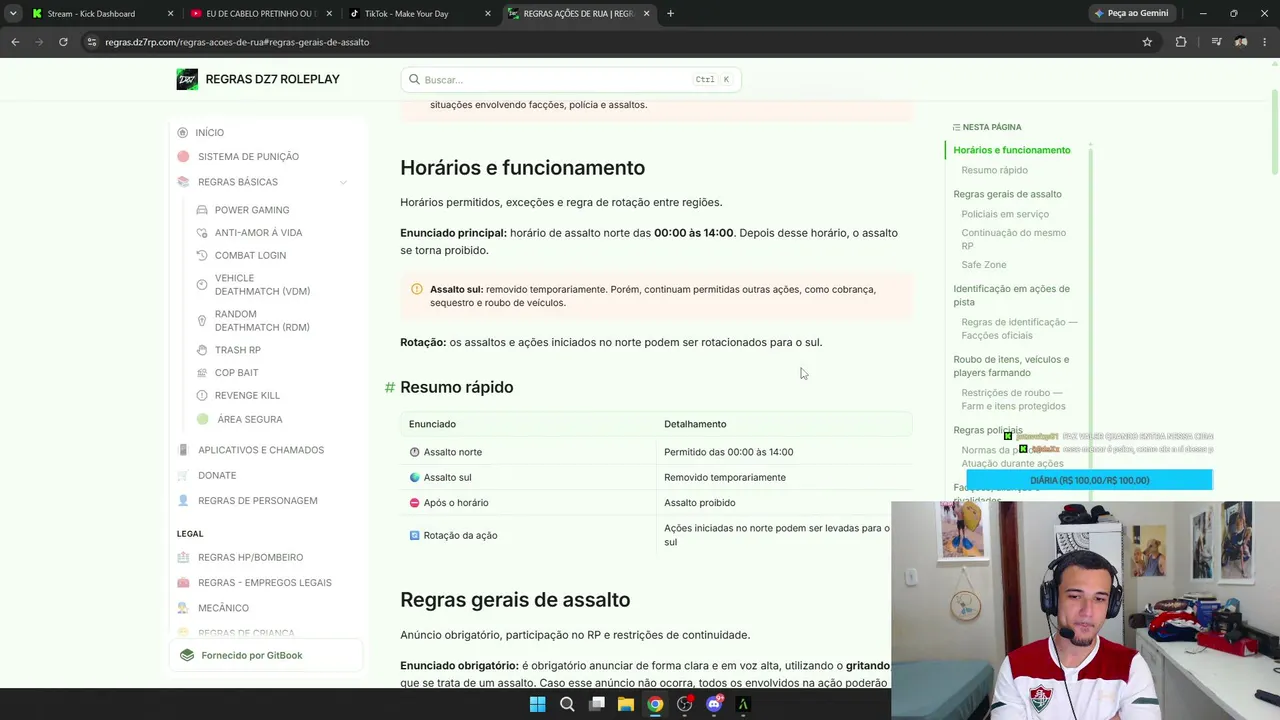Image resolution: width=1280 pixels, height=720 pixels.
Task: Open Task View from the taskbar
Action: click(x=596, y=704)
